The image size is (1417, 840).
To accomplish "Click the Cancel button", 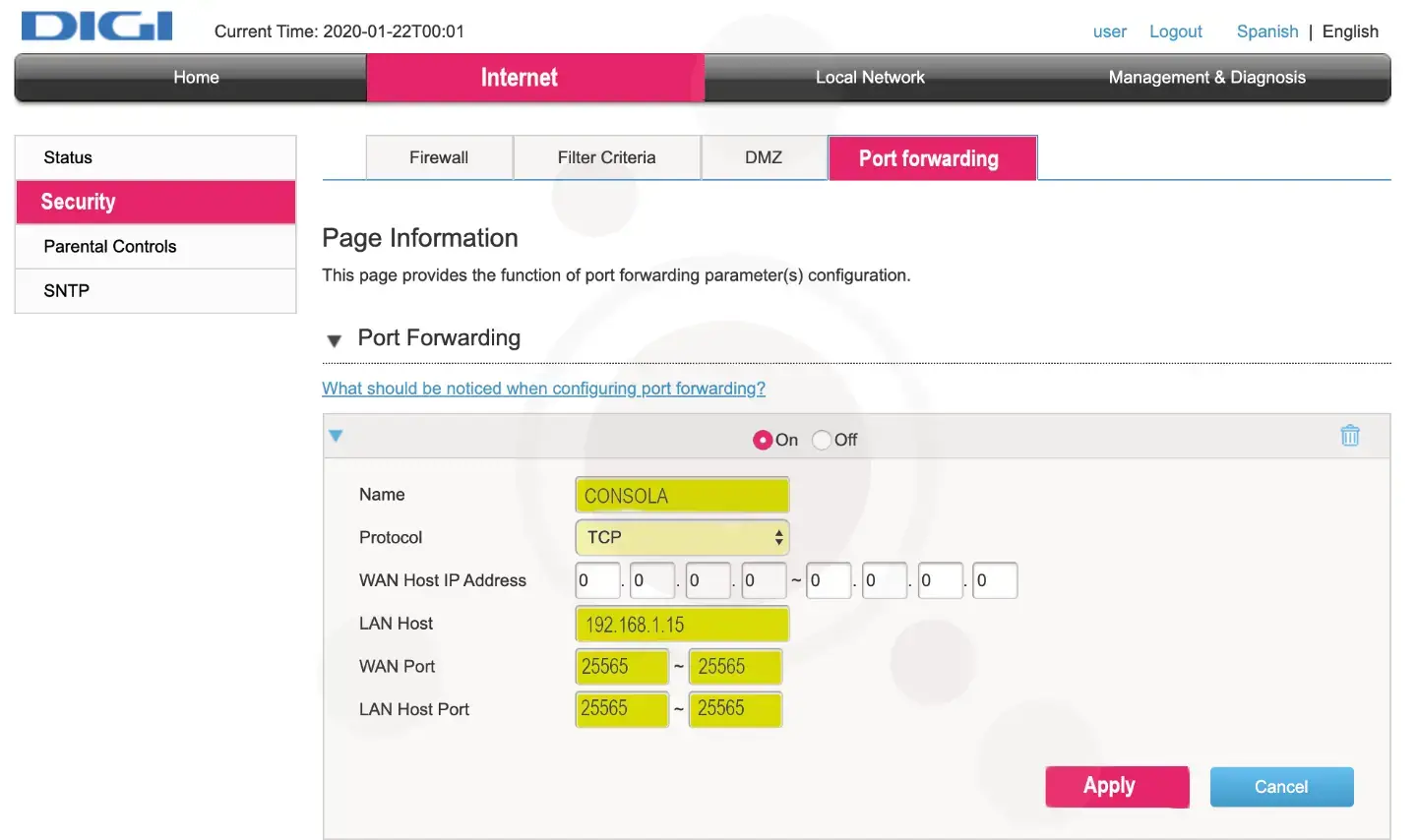I will click(x=1281, y=787).
